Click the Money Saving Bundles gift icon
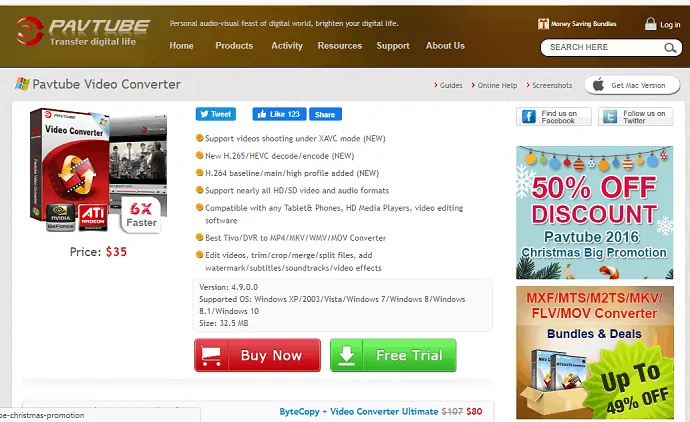 [543, 24]
